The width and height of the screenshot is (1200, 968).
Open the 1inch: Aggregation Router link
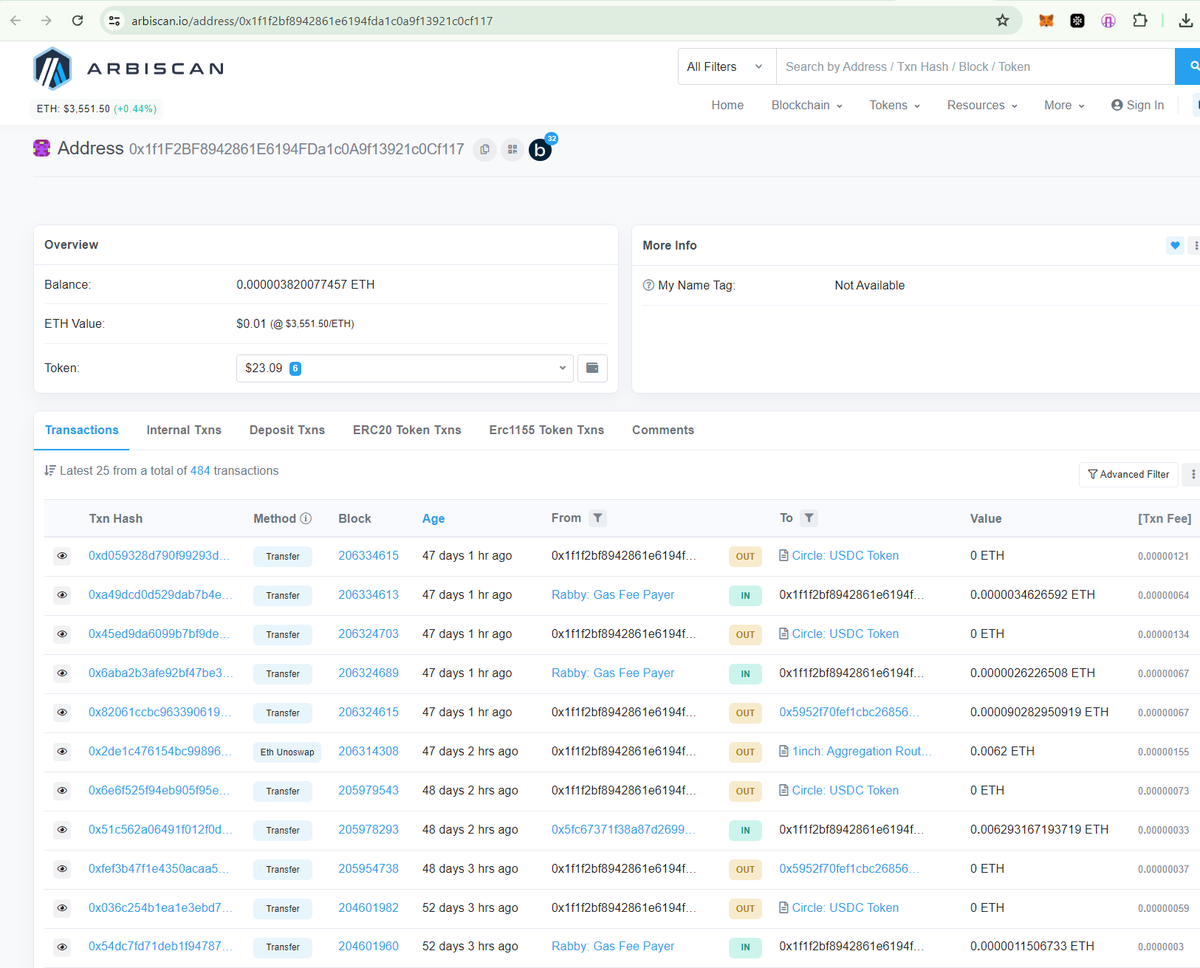point(861,751)
